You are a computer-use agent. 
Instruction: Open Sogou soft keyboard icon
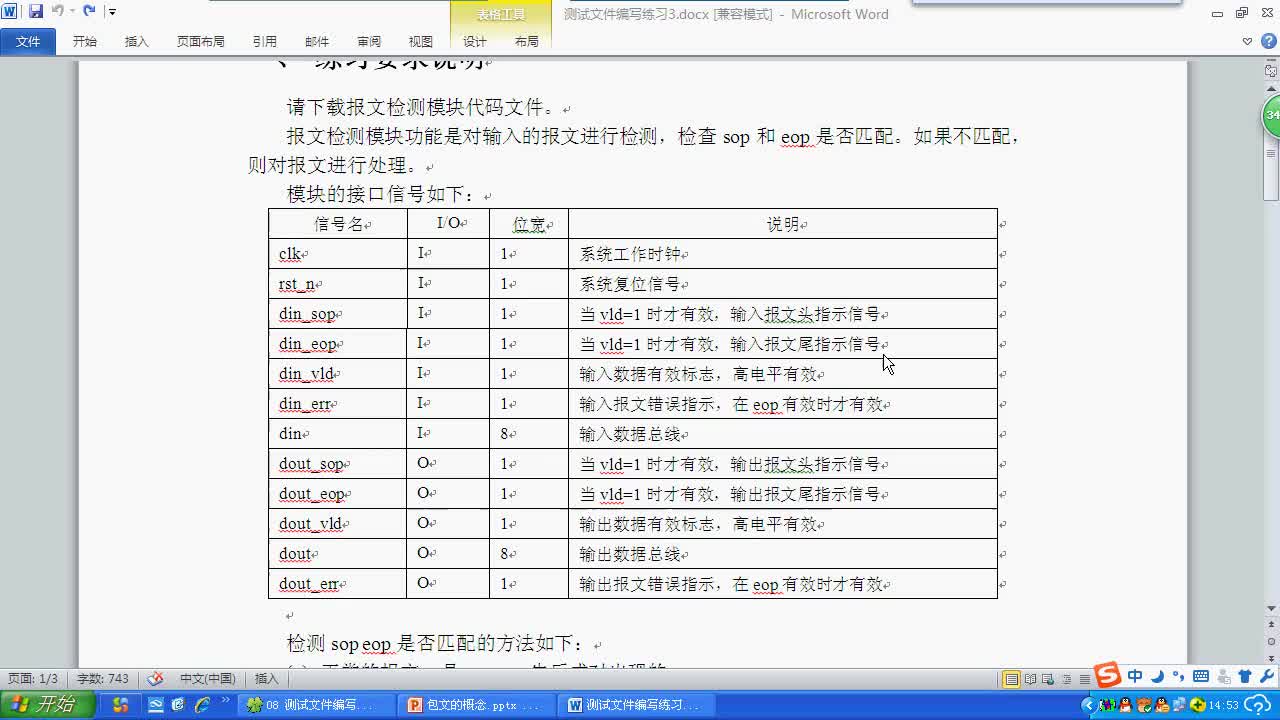click(x=1201, y=677)
